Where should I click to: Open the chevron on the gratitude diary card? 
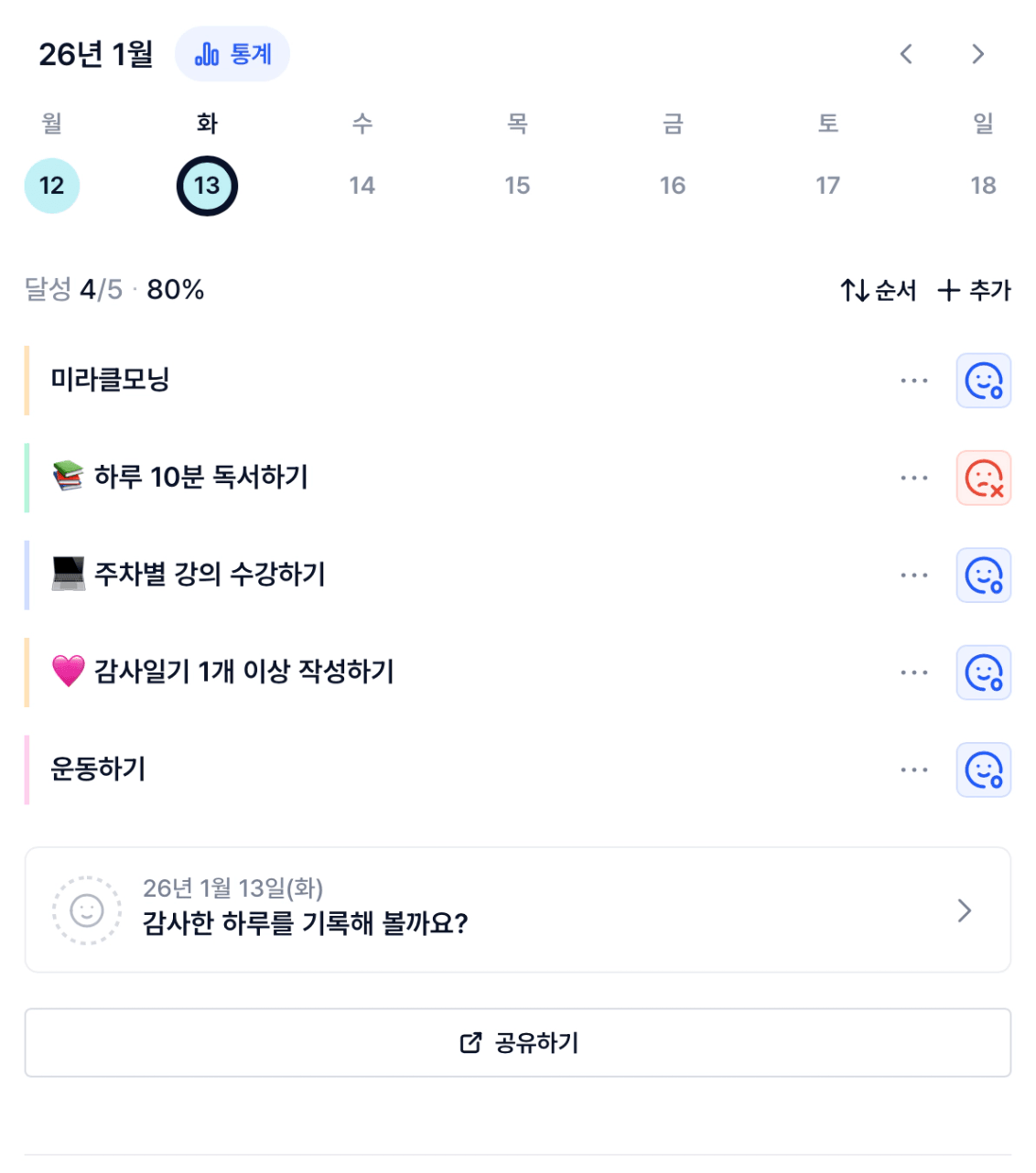tap(964, 910)
